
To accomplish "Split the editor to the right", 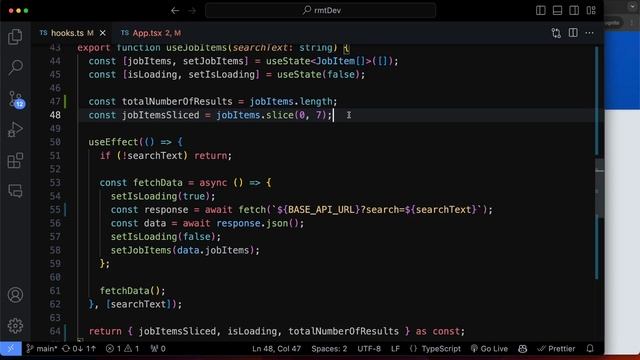I will (573, 33).
